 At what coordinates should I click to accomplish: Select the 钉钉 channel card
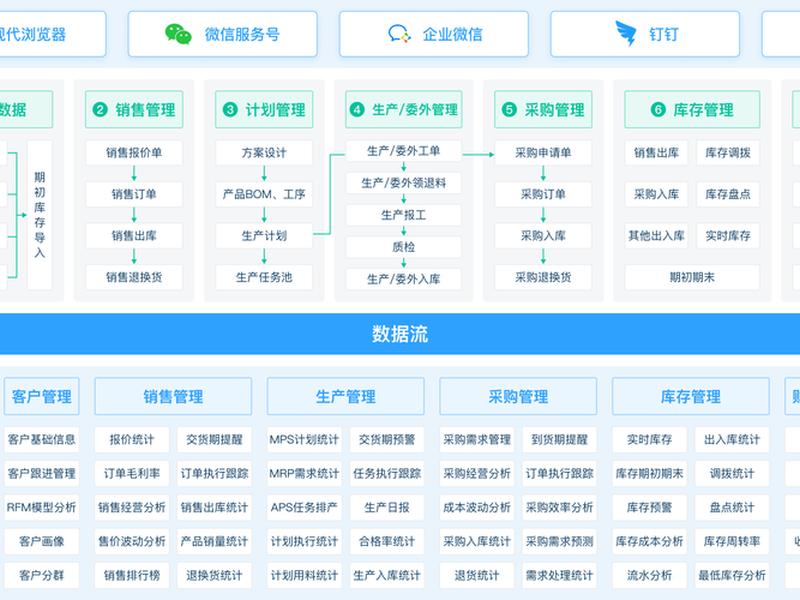pos(645,34)
